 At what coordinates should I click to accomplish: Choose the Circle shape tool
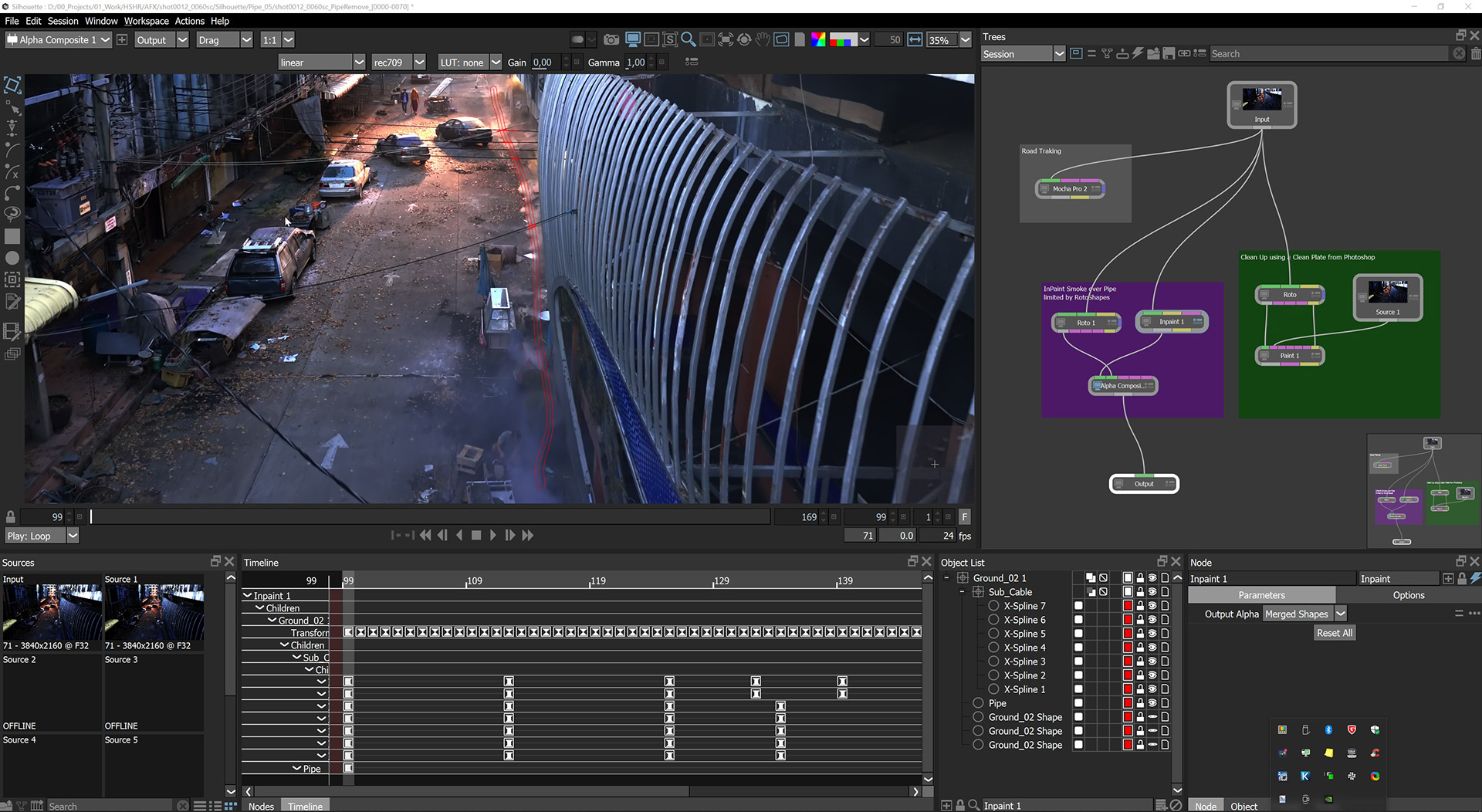(x=12, y=259)
